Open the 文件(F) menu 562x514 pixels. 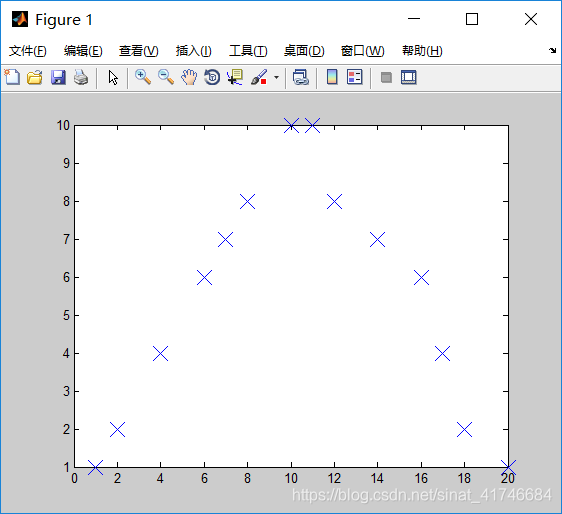pyautogui.click(x=28, y=51)
